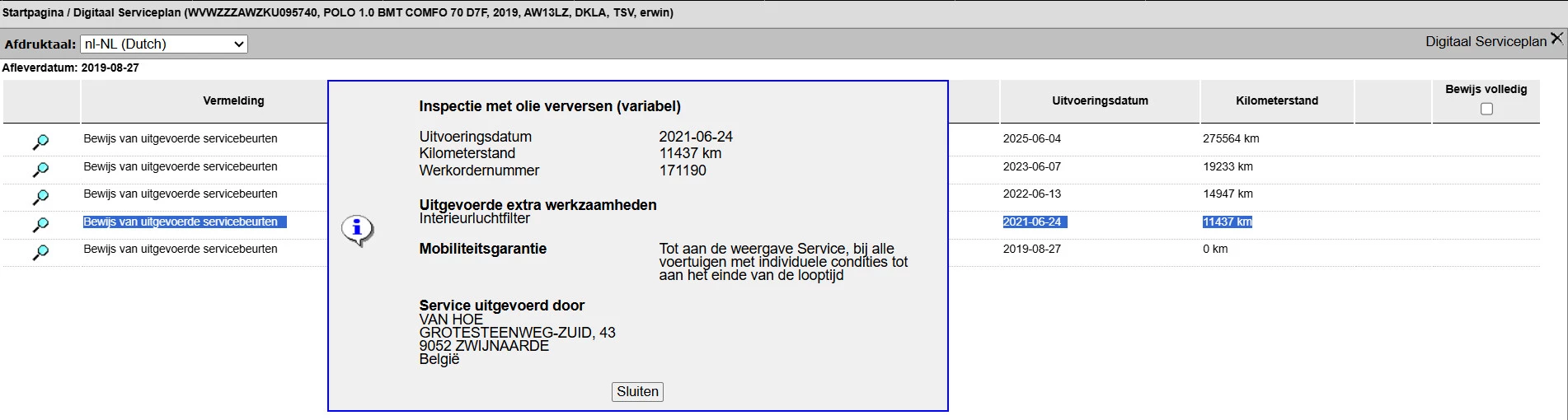Open magnifier for highlighted 2021-06-24 row

40,225
